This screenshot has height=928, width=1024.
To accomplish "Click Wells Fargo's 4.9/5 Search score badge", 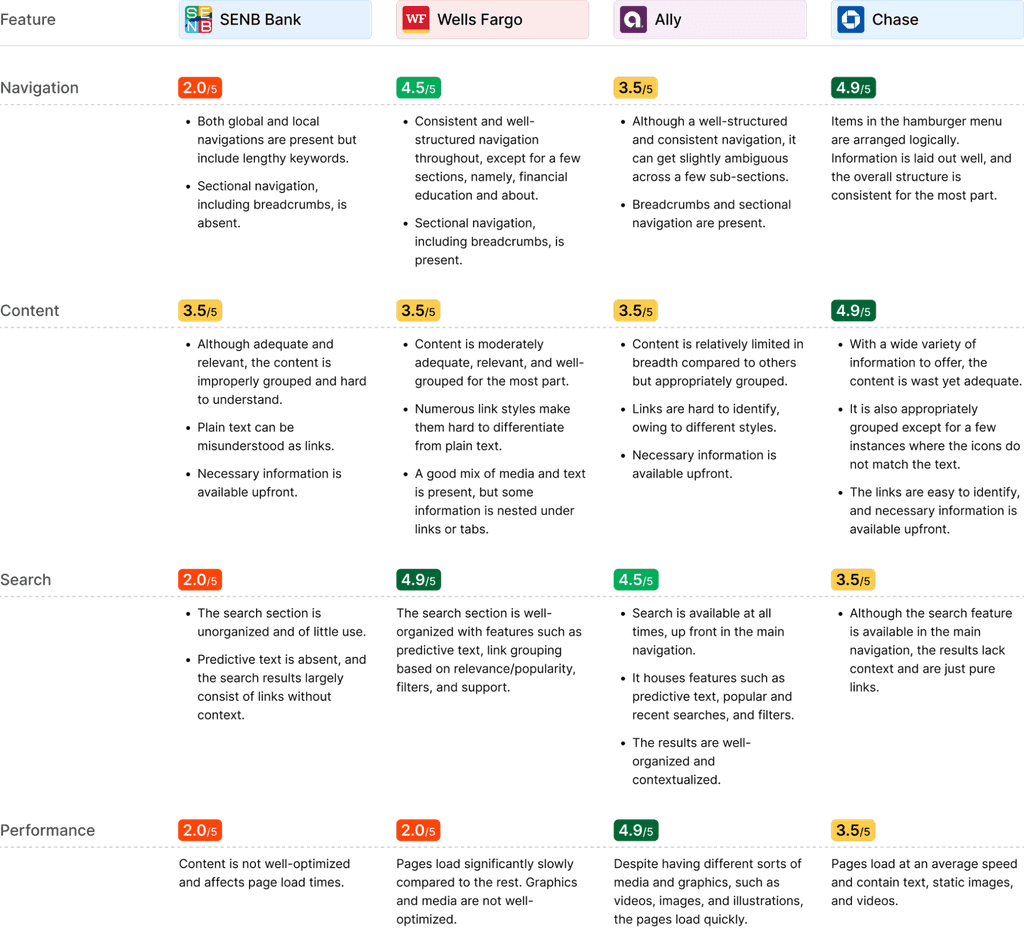I will tap(418, 579).
